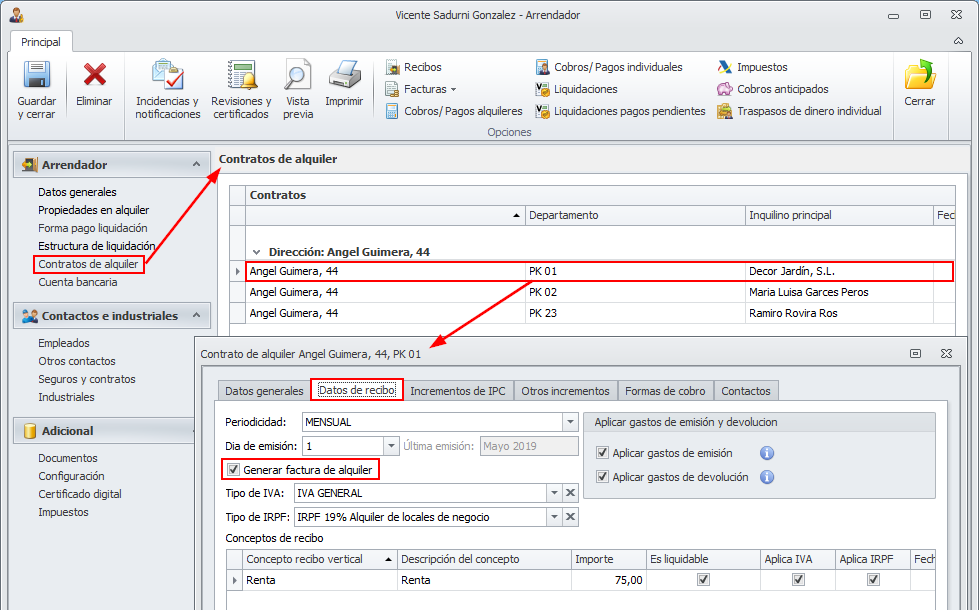Open the Dia de emisión dropdown
This screenshot has height=610, width=979.
(391, 446)
